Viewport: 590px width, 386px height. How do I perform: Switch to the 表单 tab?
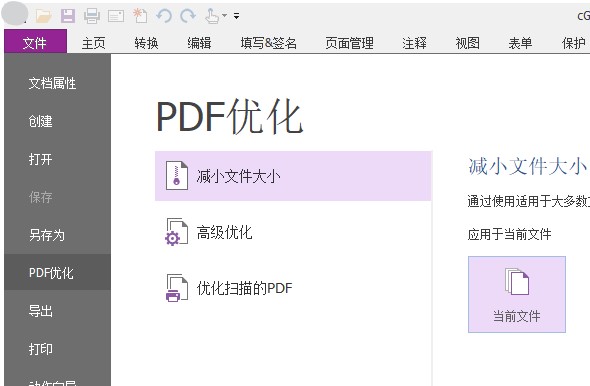(520, 43)
